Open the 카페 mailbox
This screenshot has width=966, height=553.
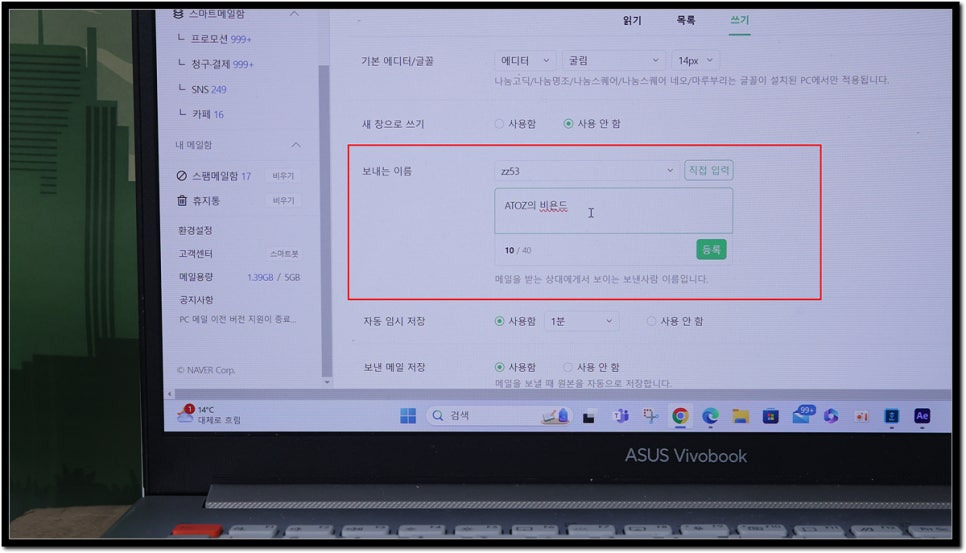click(x=208, y=115)
